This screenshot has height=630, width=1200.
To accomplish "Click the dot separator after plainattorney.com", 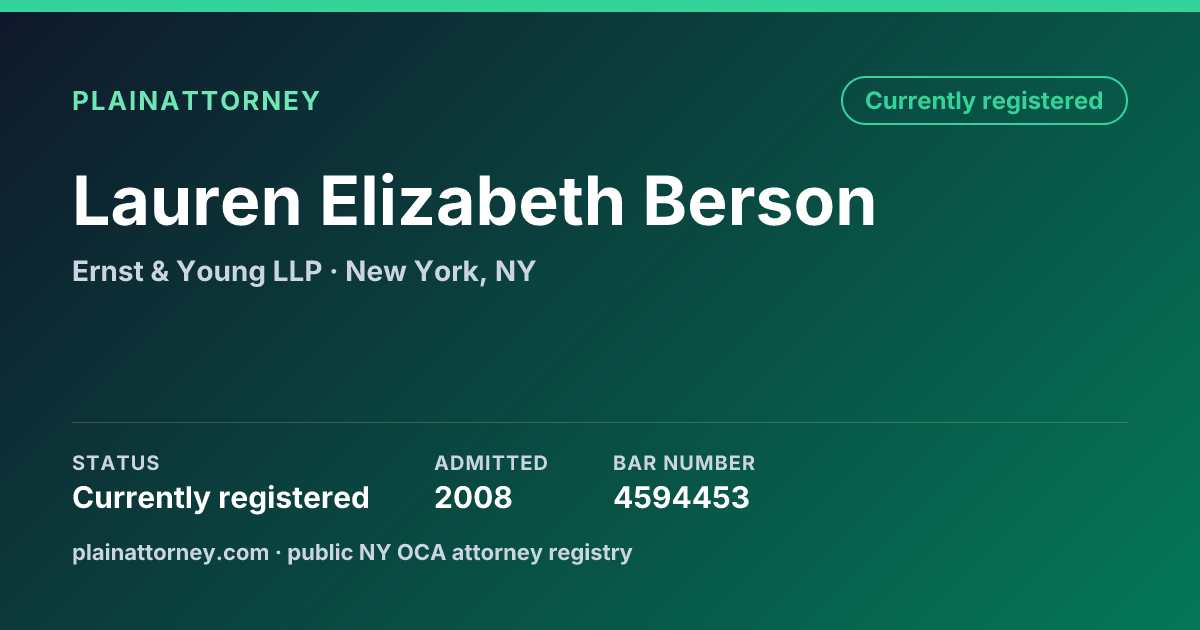I will coord(278,553).
